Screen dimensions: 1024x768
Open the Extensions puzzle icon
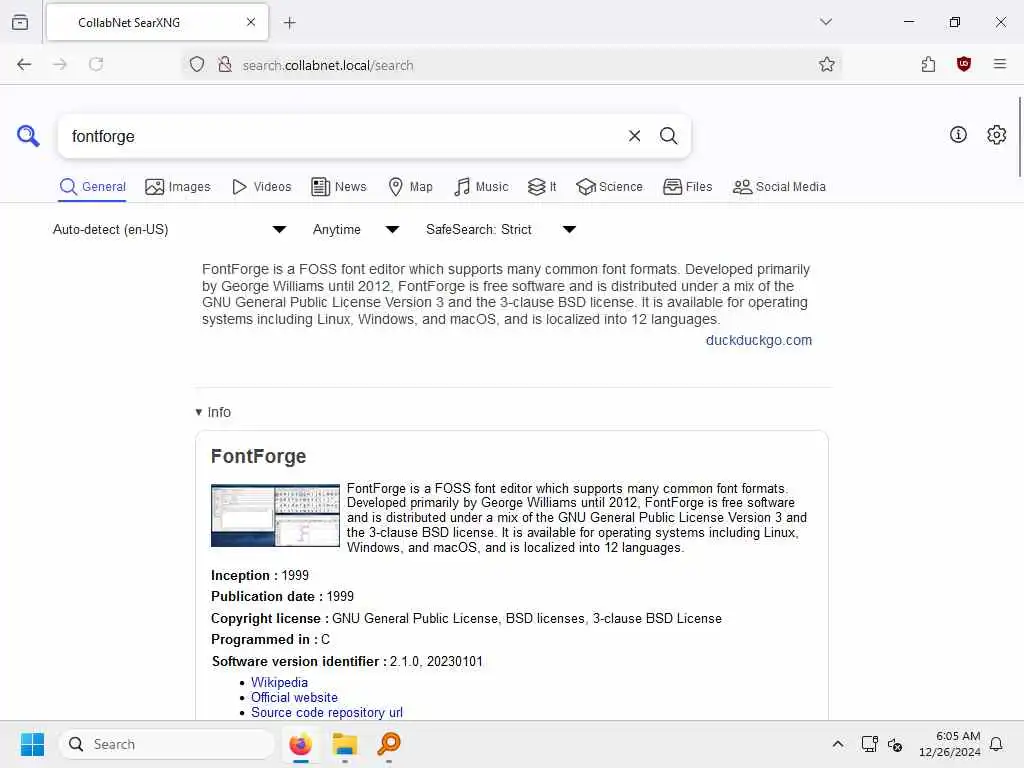[928, 64]
